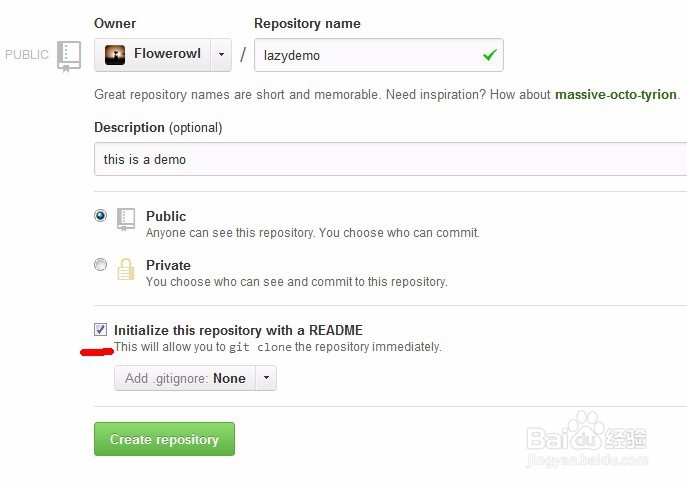Click the green checkmark in the repository name field

point(489,55)
